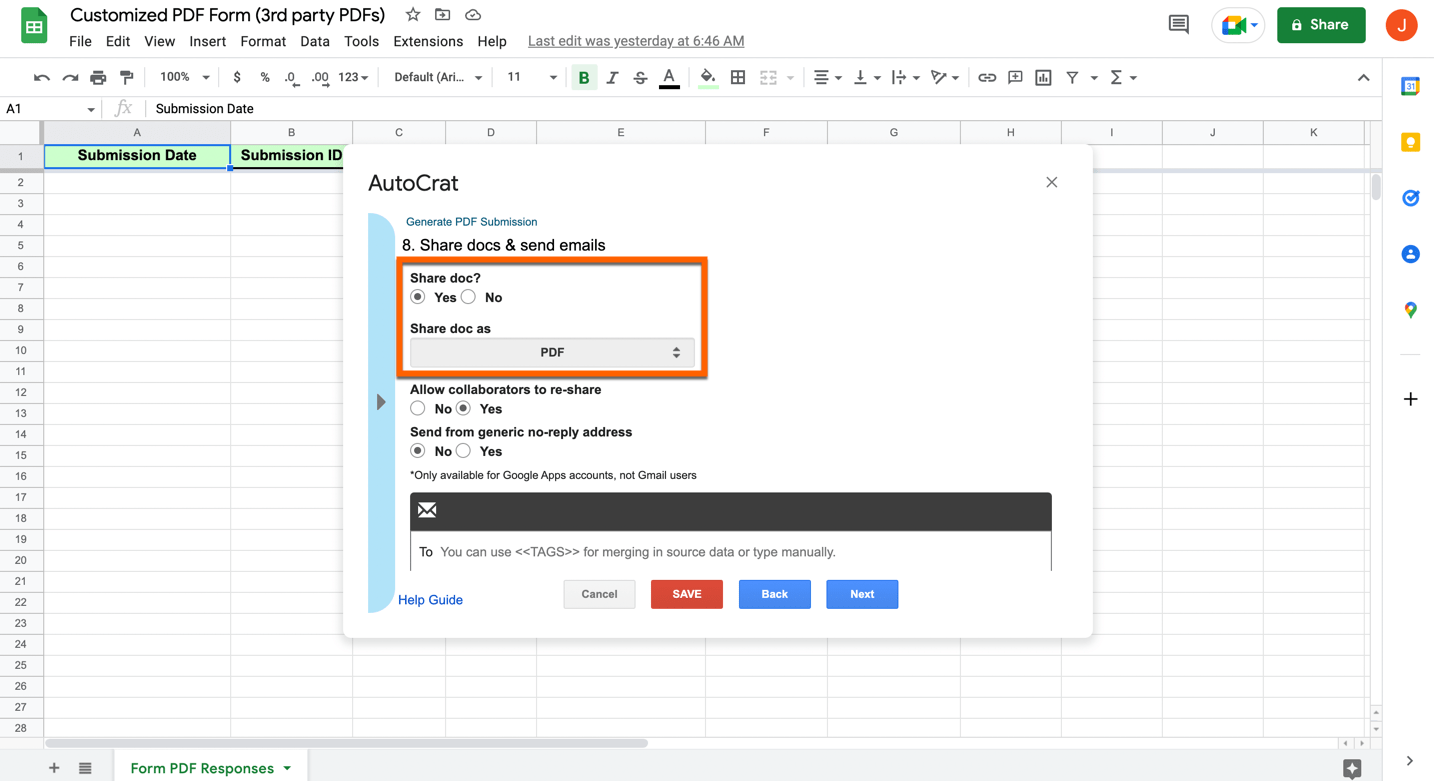Select No for generic no-reply address
1434x781 pixels.
[418, 451]
